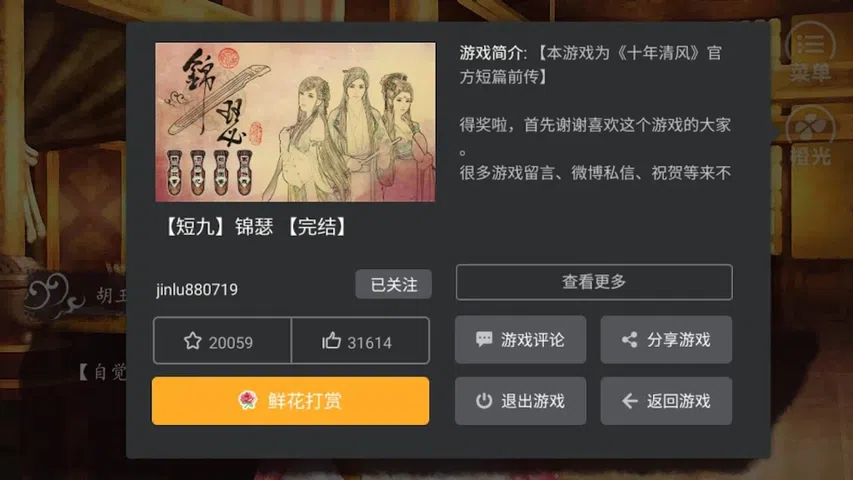Click the share icon beside 分享游戏

(629, 340)
